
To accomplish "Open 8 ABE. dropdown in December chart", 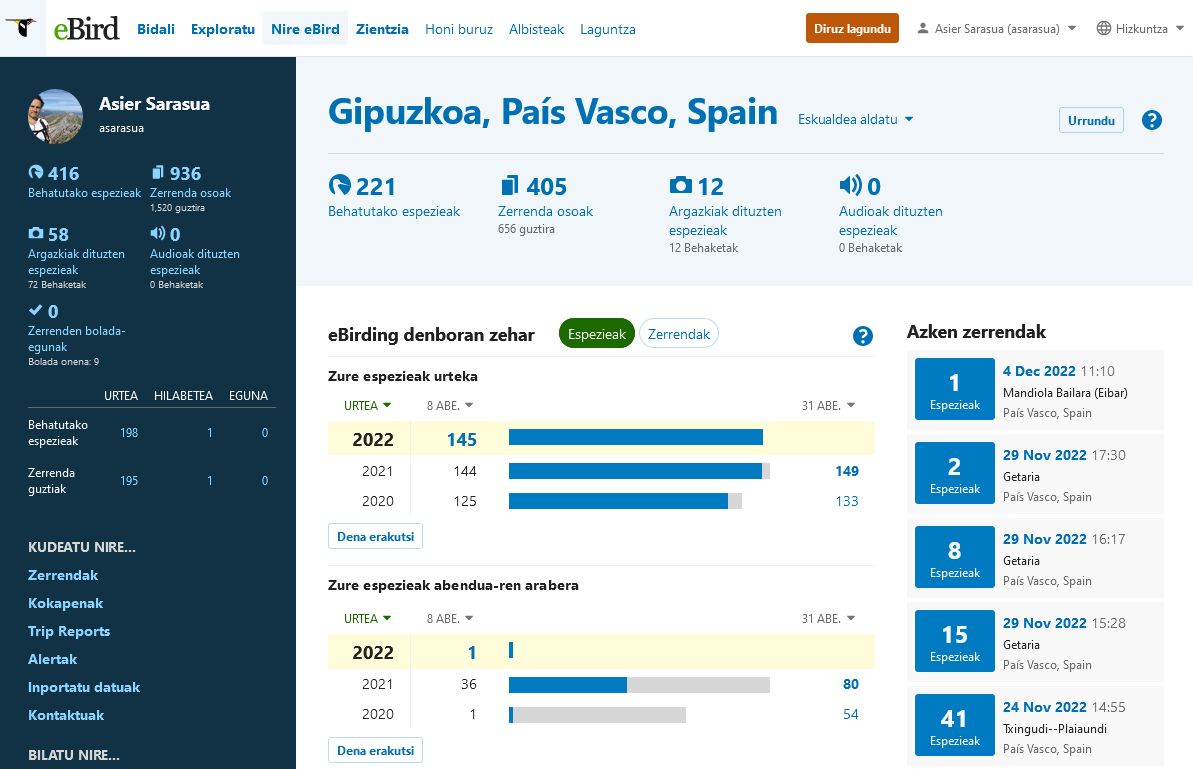I will [x=450, y=618].
